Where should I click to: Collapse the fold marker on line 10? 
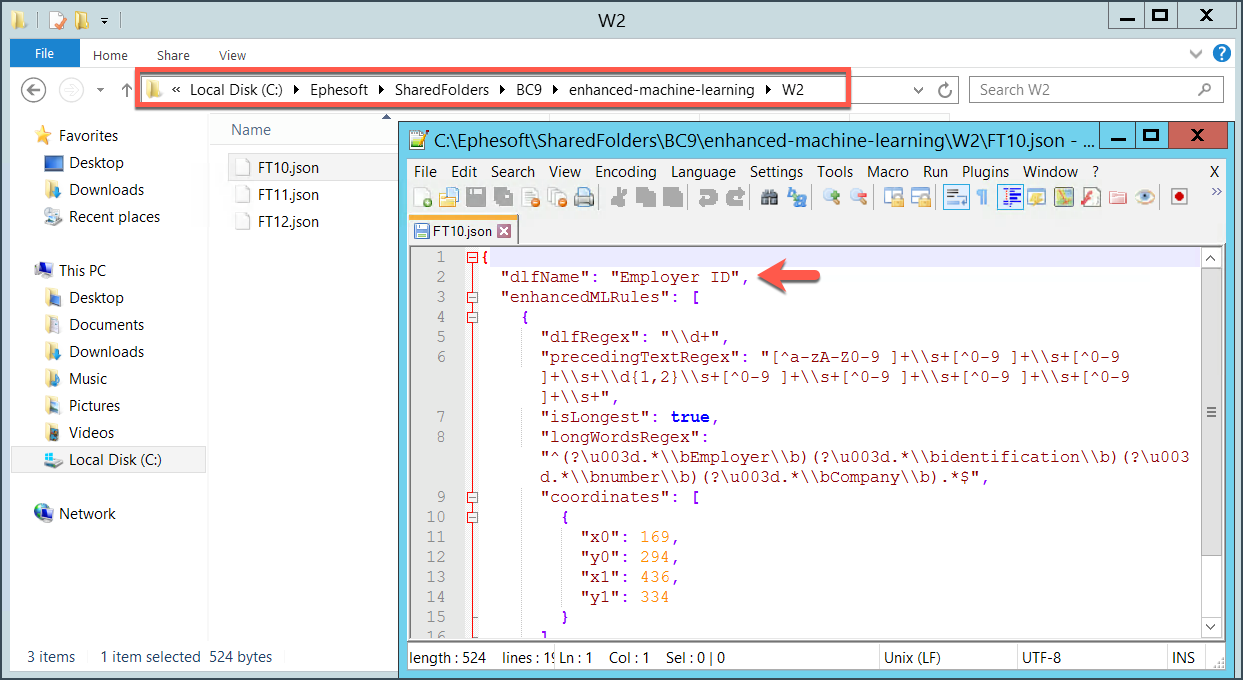coord(472,517)
